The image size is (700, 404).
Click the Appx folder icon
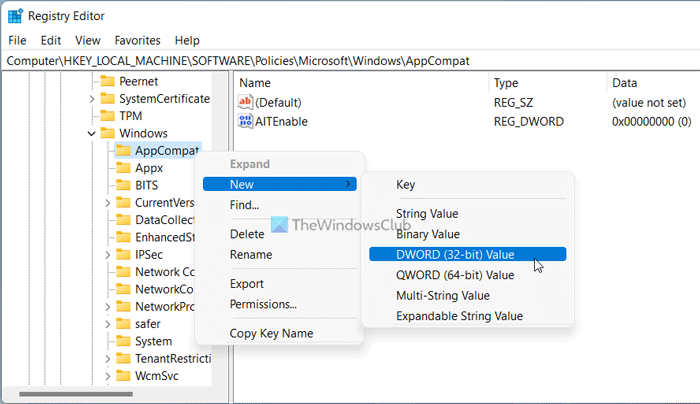[x=123, y=168]
